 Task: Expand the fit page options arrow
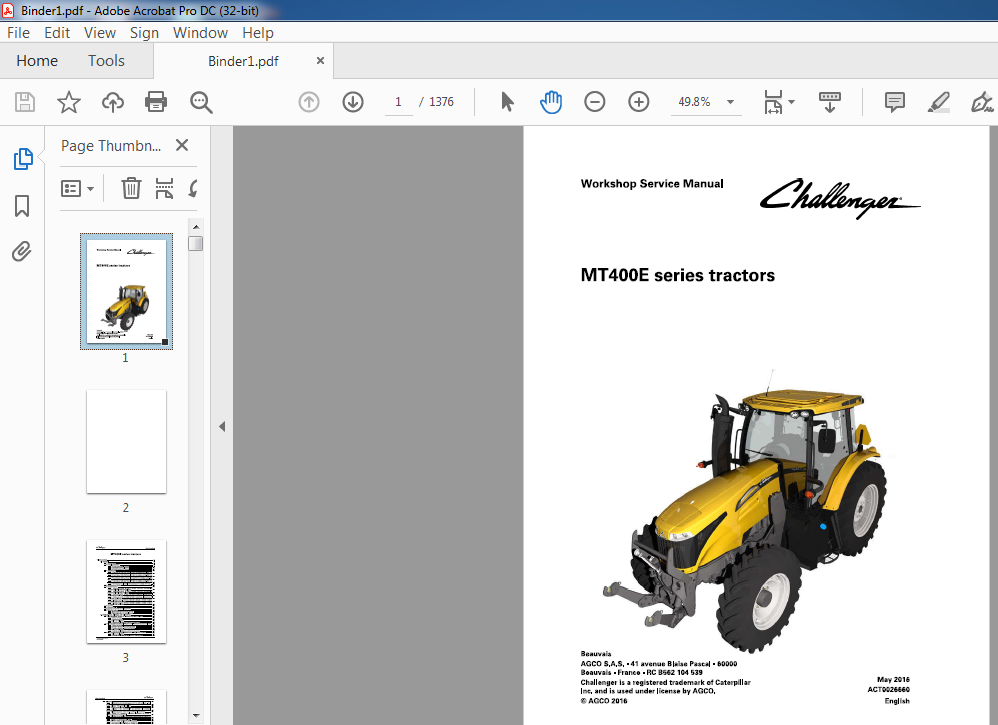(x=792, y=102)
